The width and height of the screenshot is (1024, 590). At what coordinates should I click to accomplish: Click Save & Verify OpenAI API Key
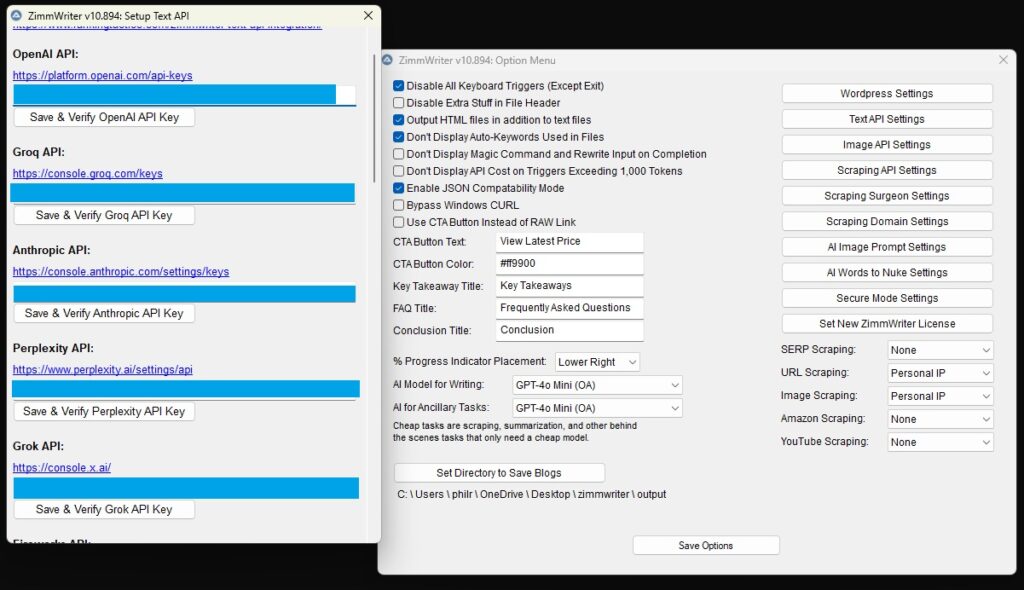pos(104,117)
